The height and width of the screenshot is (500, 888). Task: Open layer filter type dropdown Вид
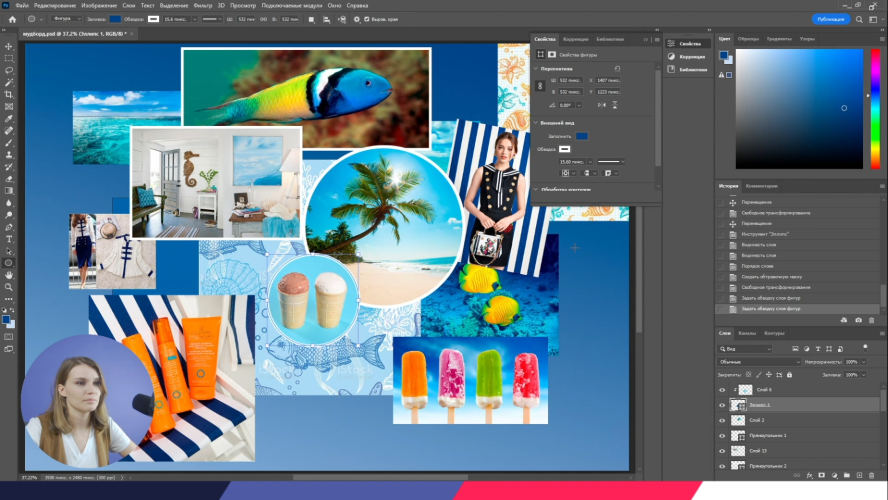745,349
